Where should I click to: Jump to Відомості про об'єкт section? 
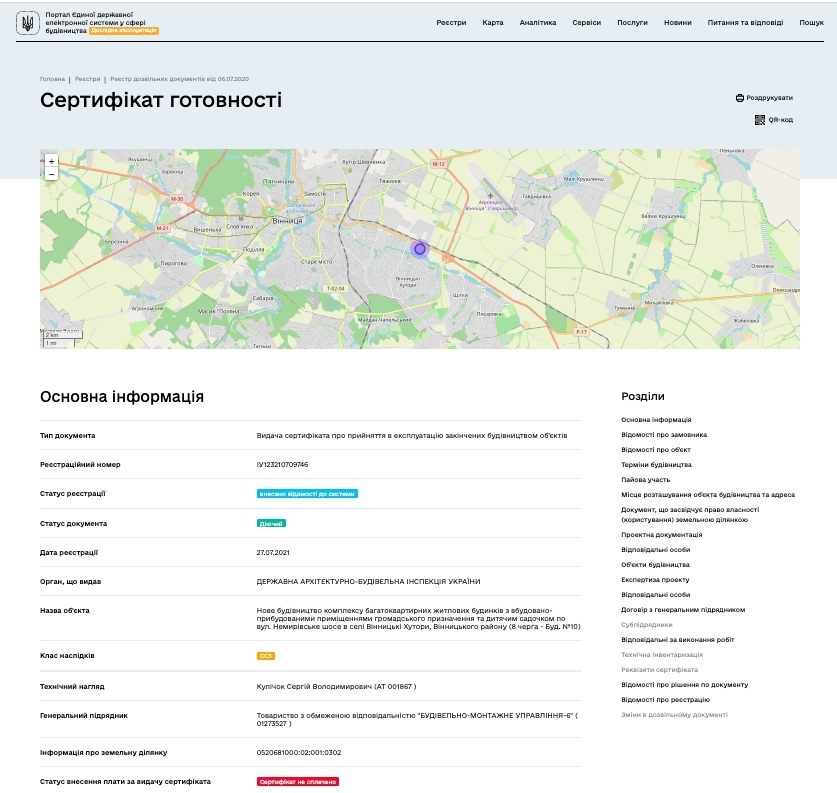tap(656, 449)
